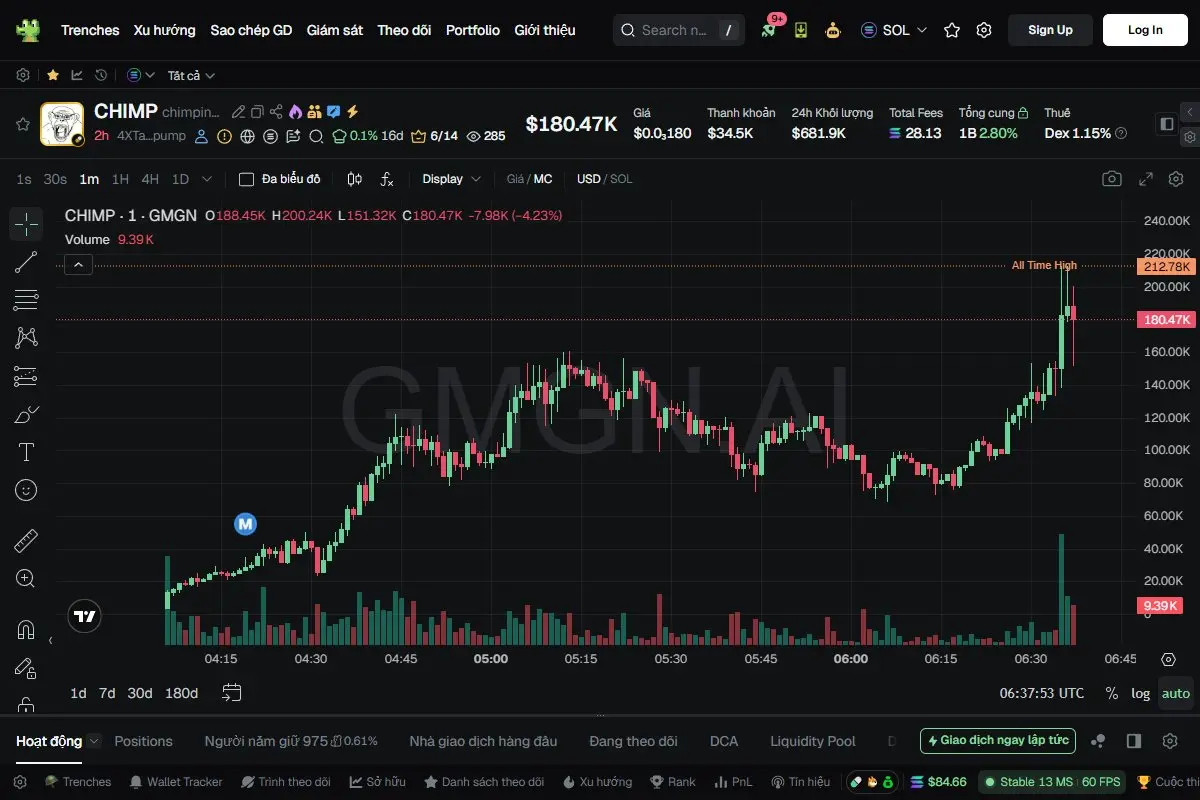Screen dimensions: 1200x800
Task: Toggle side panel layout icon
Action: tap(1167, 124)
